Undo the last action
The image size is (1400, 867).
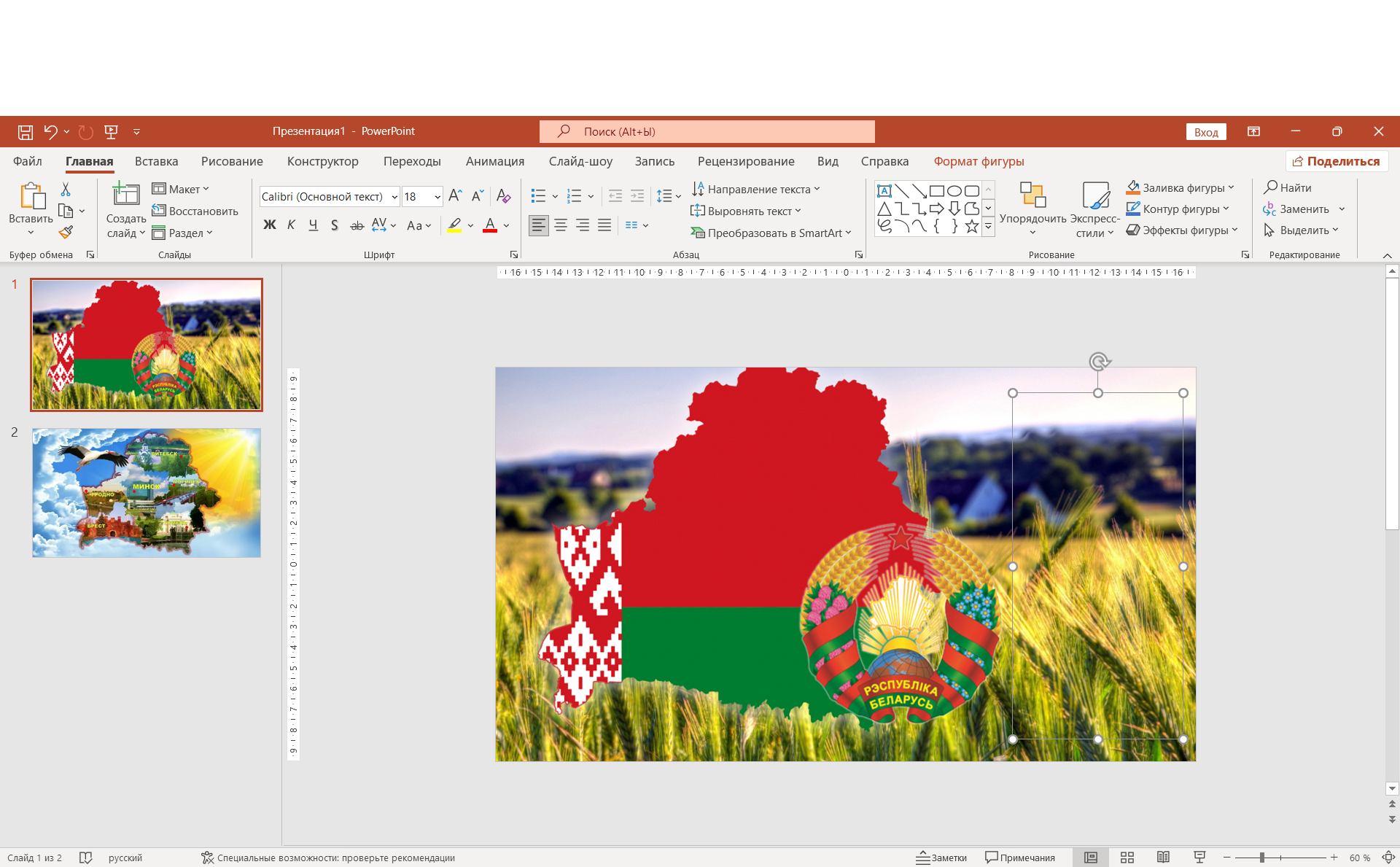[x=50, y=132]
